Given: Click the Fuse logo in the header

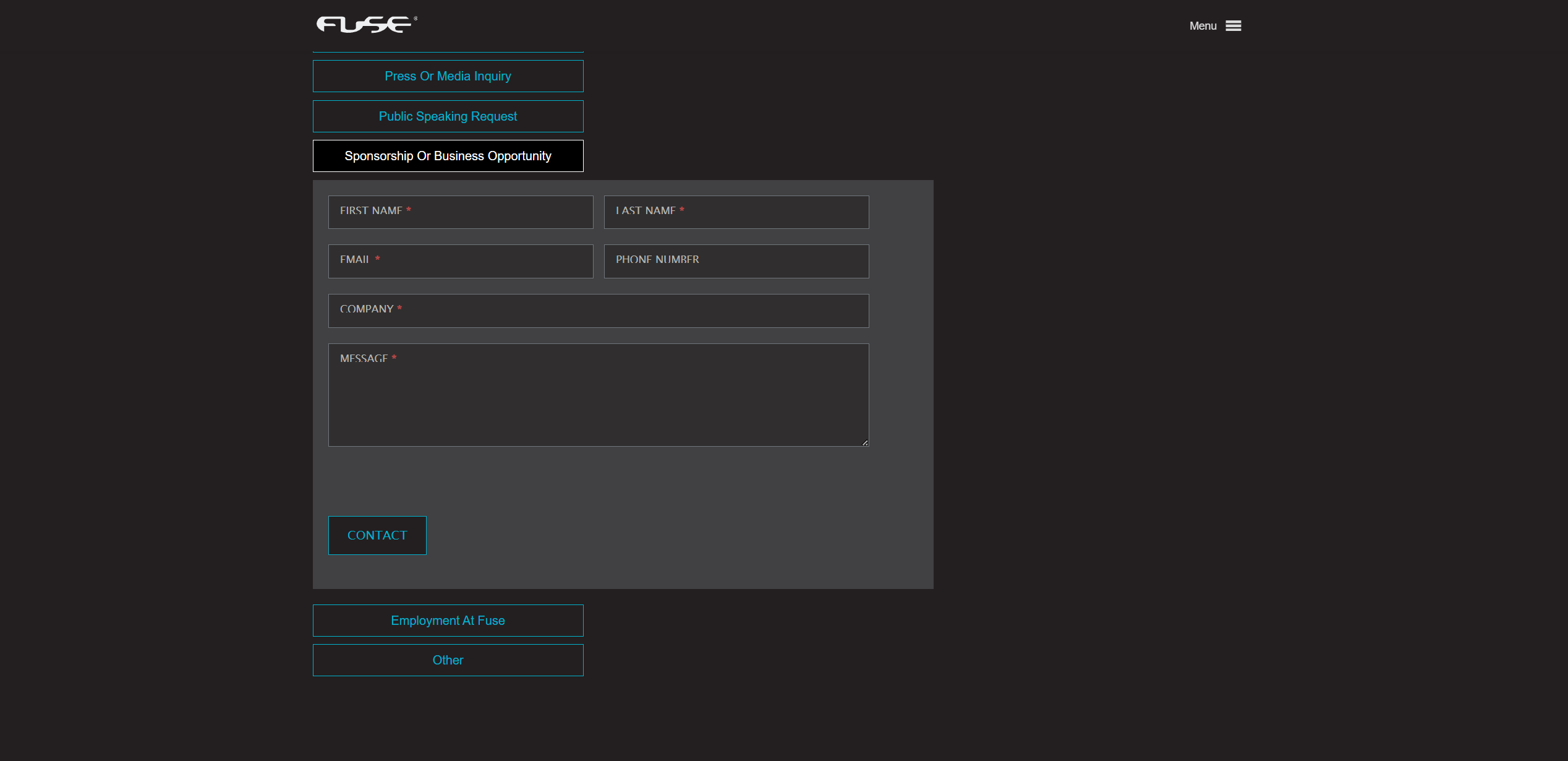Looking at the screenshot, I should pos(366,25).
